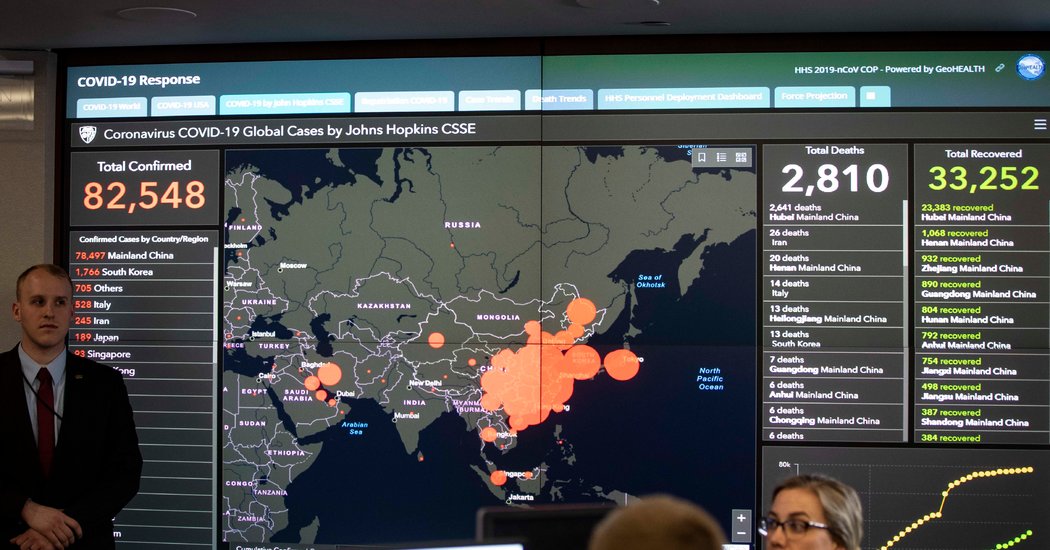Click the New Delhi label on map
Screen dimensions: 1050x550
(426, 383)
